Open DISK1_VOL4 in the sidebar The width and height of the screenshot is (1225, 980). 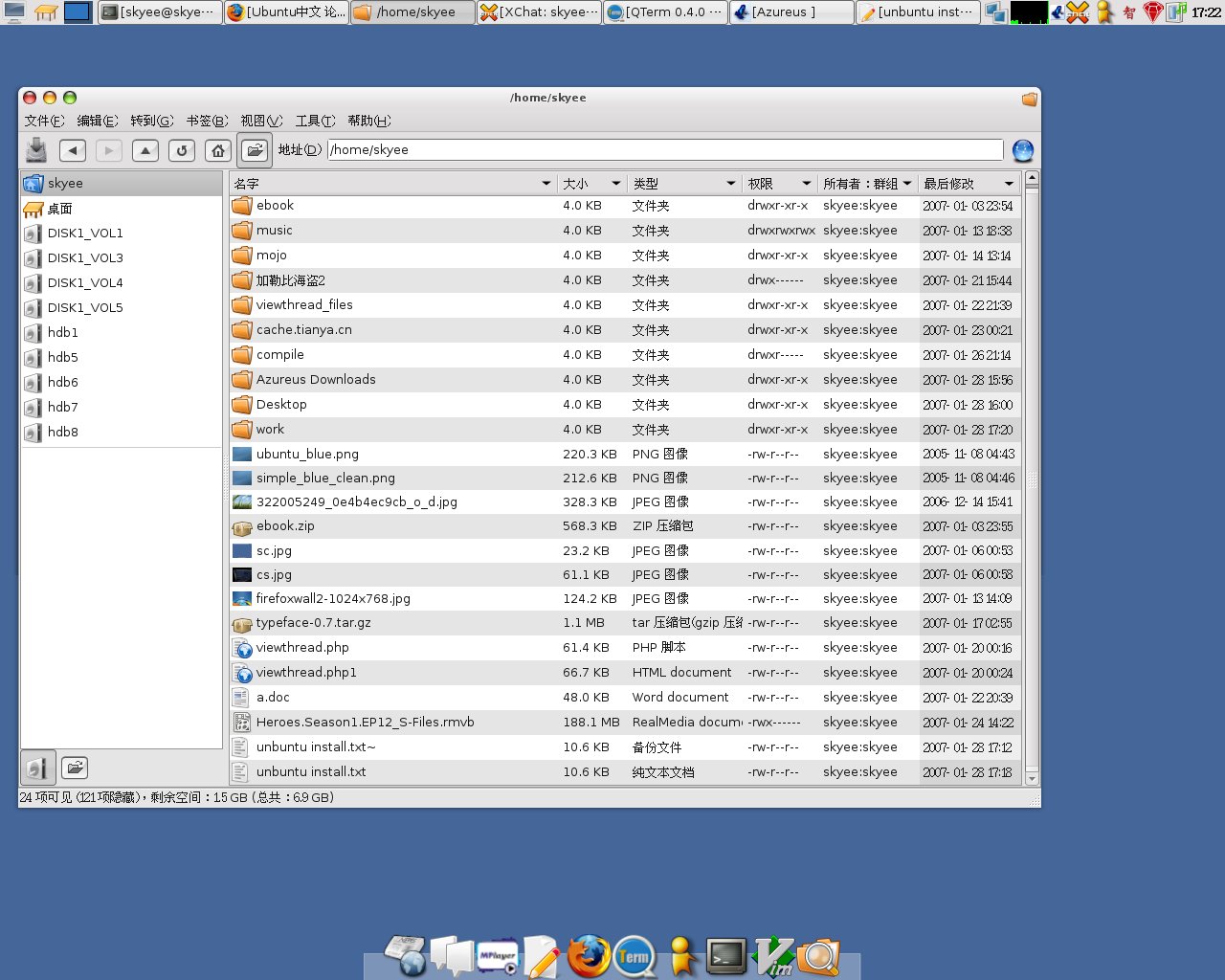tap(122, 282)
